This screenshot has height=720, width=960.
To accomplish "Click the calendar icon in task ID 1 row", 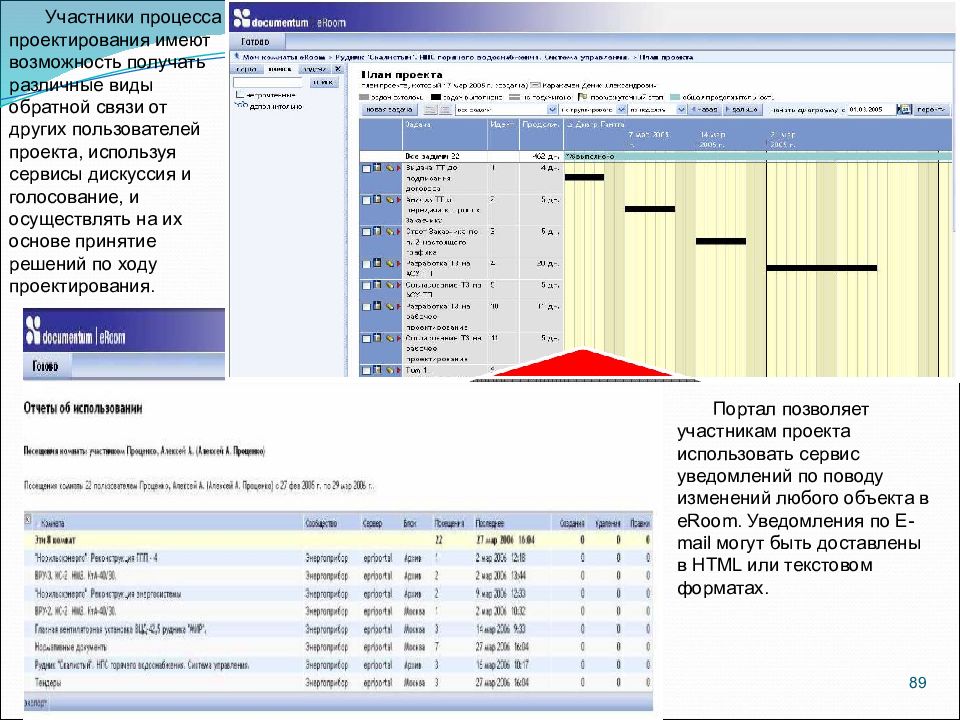I will (x=378, y=167).
